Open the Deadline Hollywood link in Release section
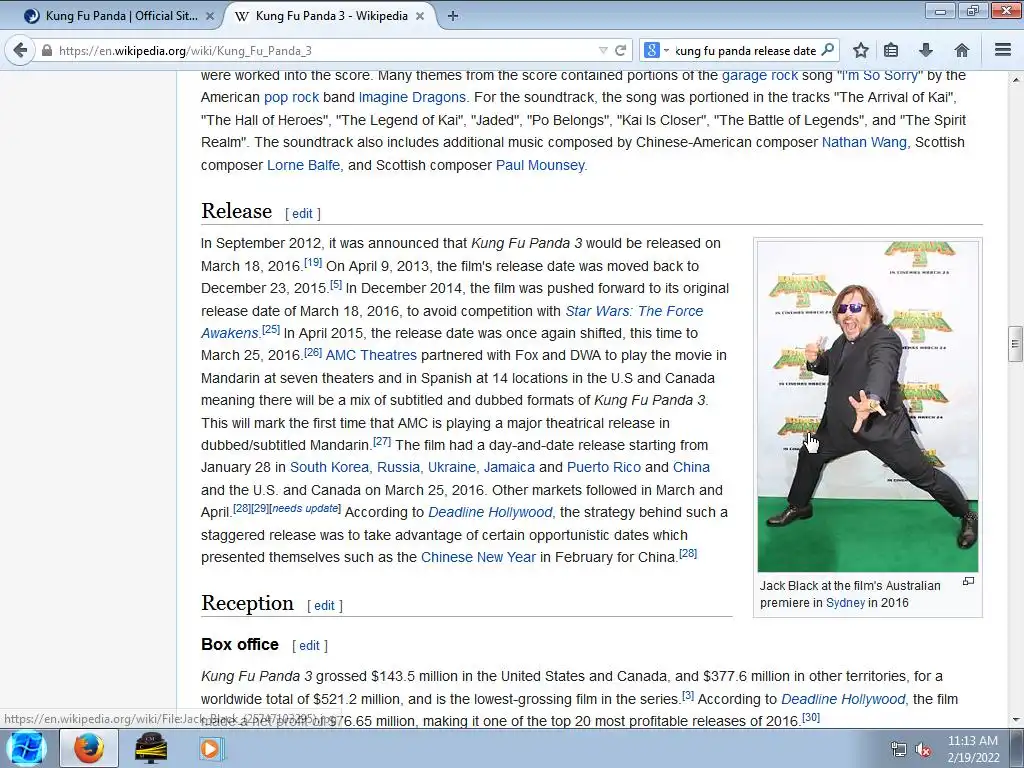The width and height of the screenshot is (1024, 768). (x=490, y=513)
